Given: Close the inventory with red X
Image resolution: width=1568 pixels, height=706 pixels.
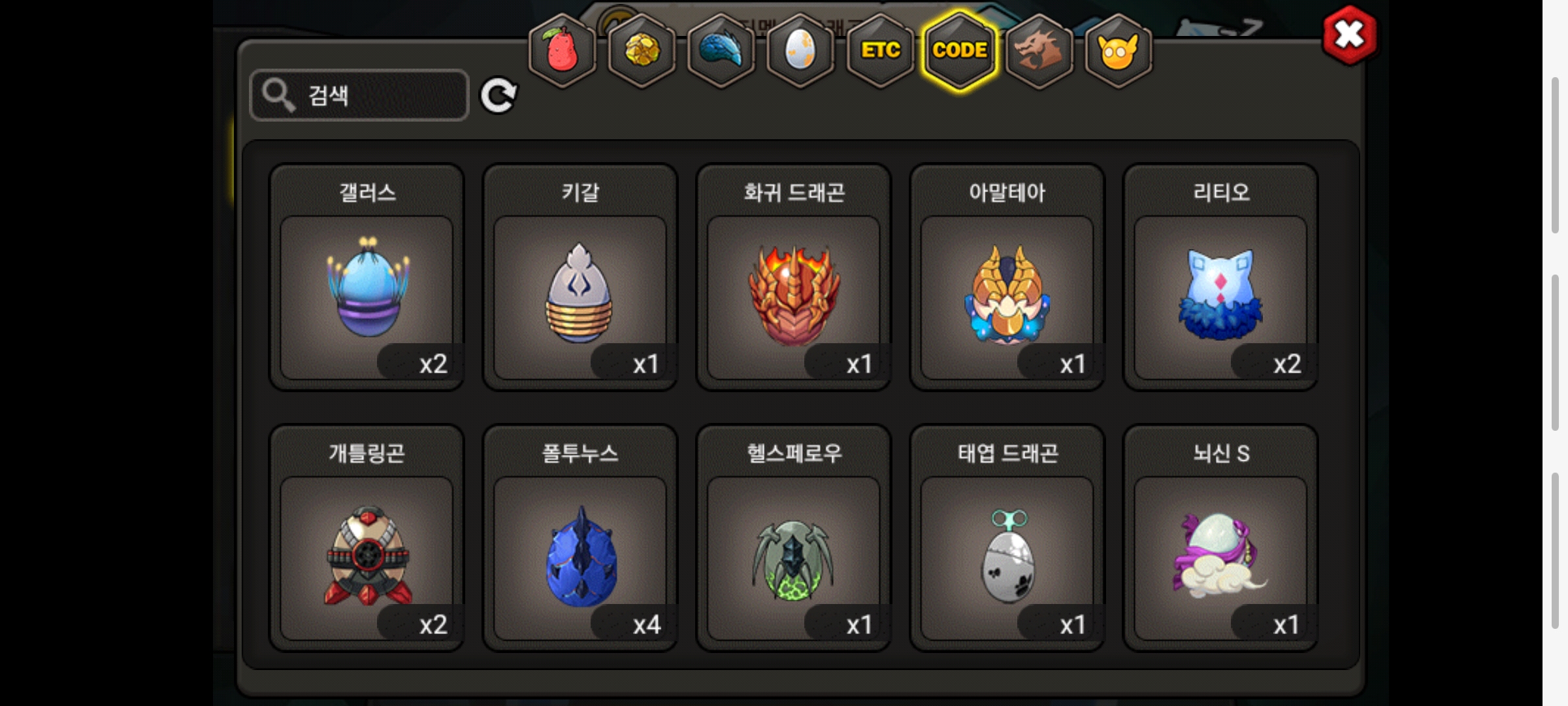Looking at the screenshot, I should (1349, 35).
